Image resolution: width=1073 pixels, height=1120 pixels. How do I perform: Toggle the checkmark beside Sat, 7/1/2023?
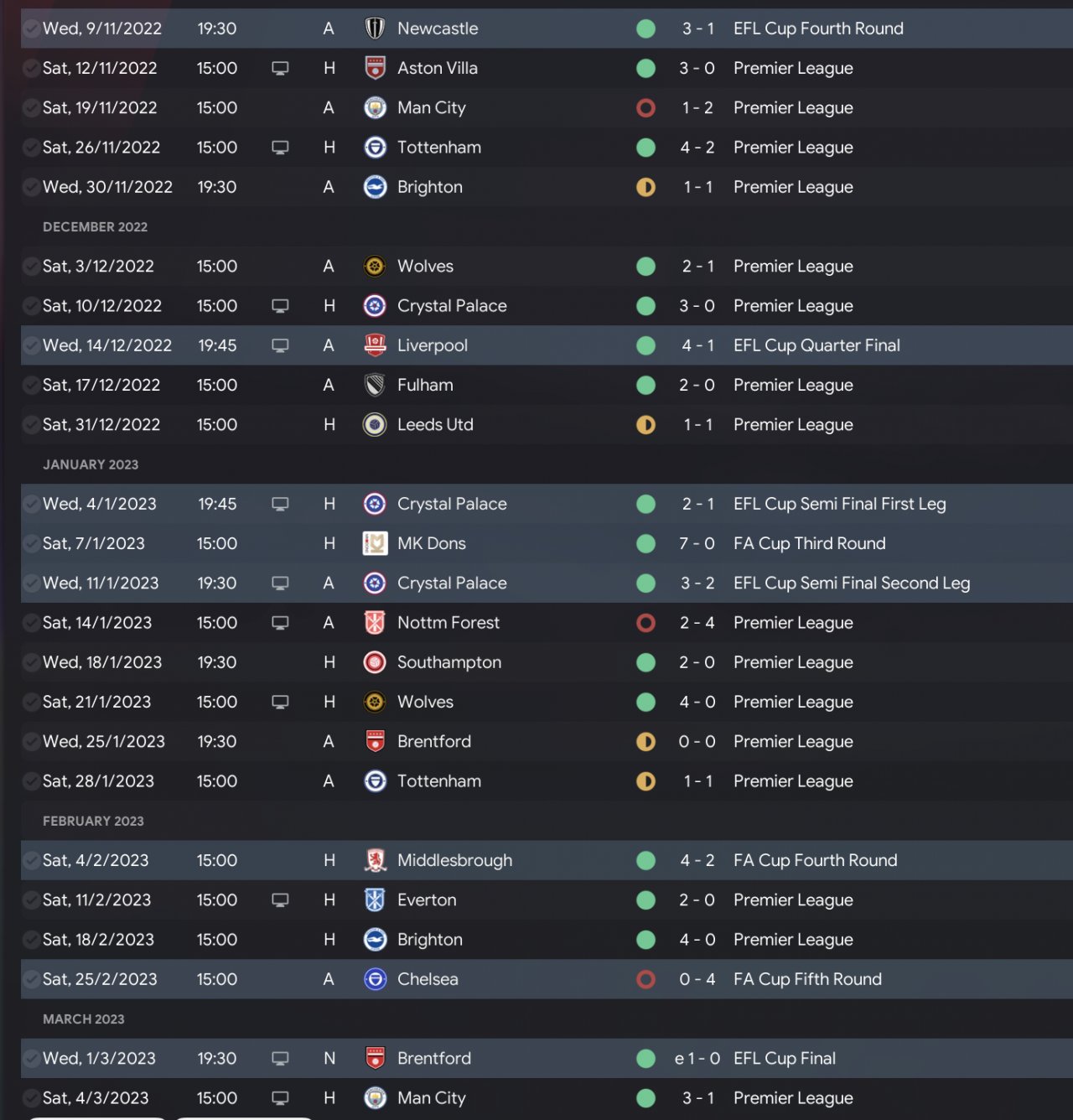[x=31, y=543]
